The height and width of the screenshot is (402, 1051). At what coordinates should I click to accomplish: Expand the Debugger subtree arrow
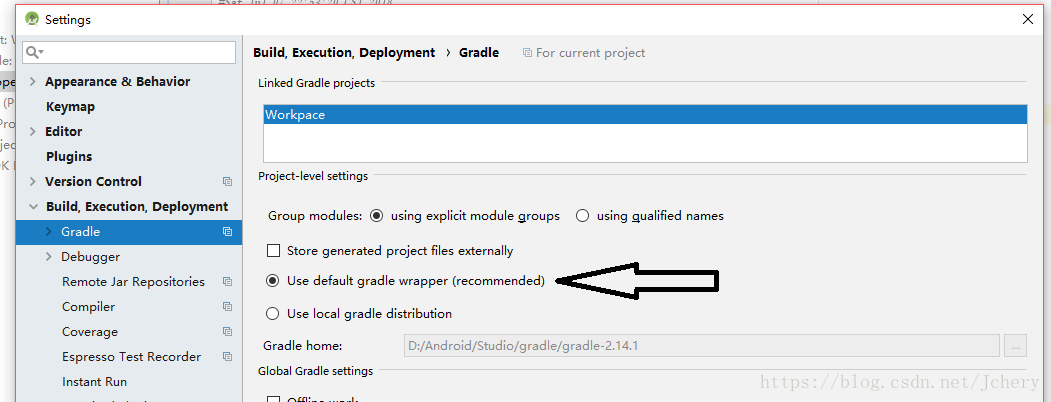[x=49, y=257]
